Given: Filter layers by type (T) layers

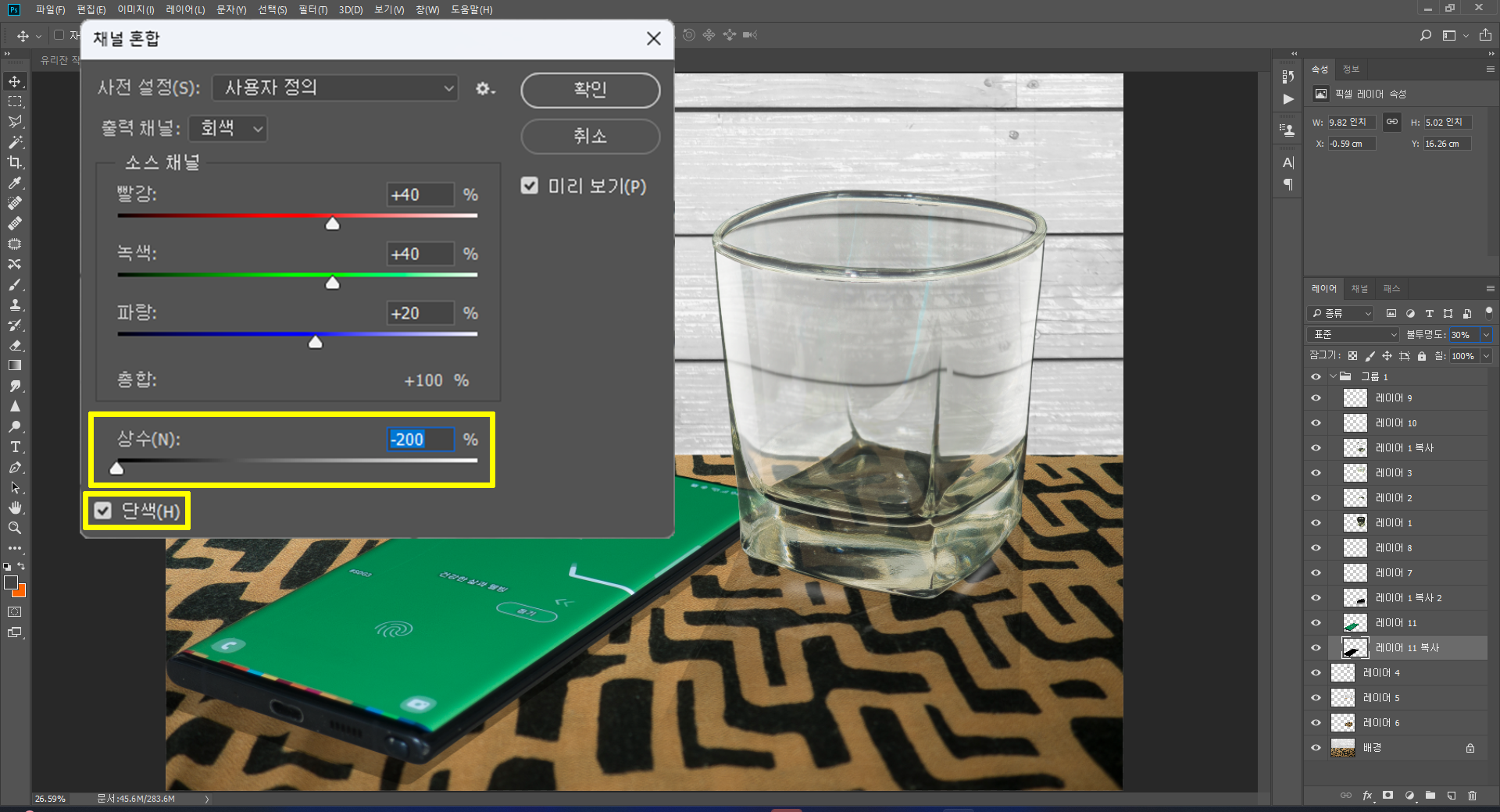Looking at the screenshot, I should point(1429,313).
